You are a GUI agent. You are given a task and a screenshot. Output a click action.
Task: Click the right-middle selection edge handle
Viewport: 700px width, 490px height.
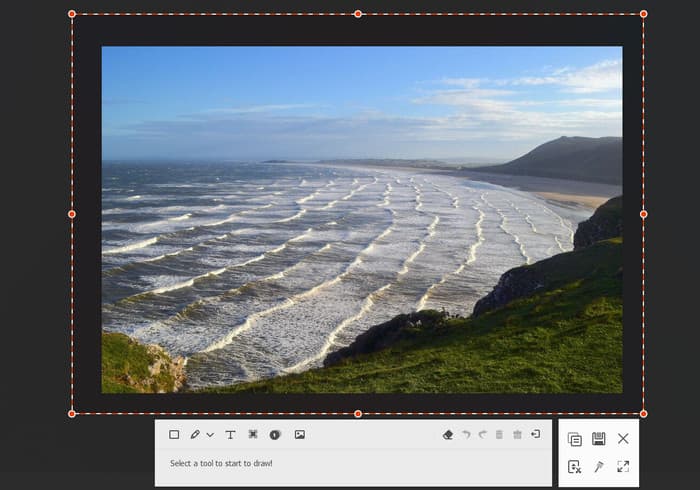(x=643, y=214)
